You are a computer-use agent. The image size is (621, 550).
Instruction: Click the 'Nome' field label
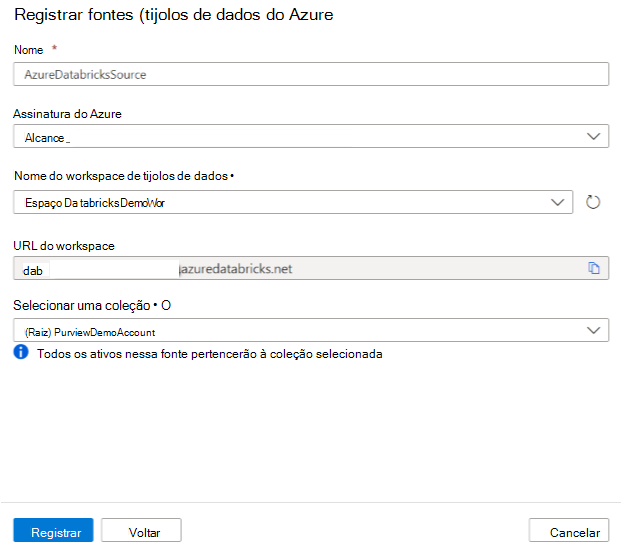click(x=29, y=50)
